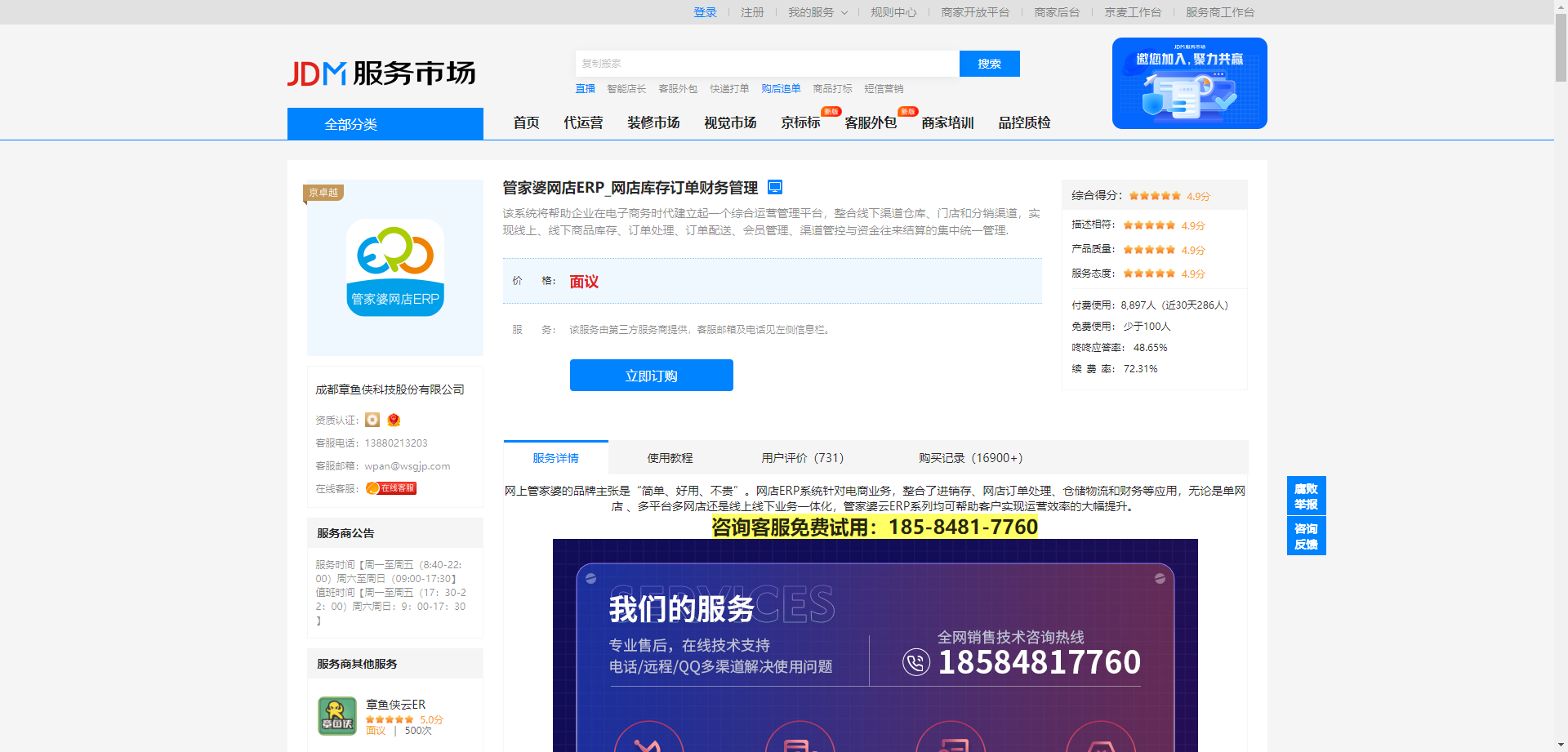Screen dimensions: 1568x752
Task: Click the 京卓越 badge on product image
Action: click(323, 193)
